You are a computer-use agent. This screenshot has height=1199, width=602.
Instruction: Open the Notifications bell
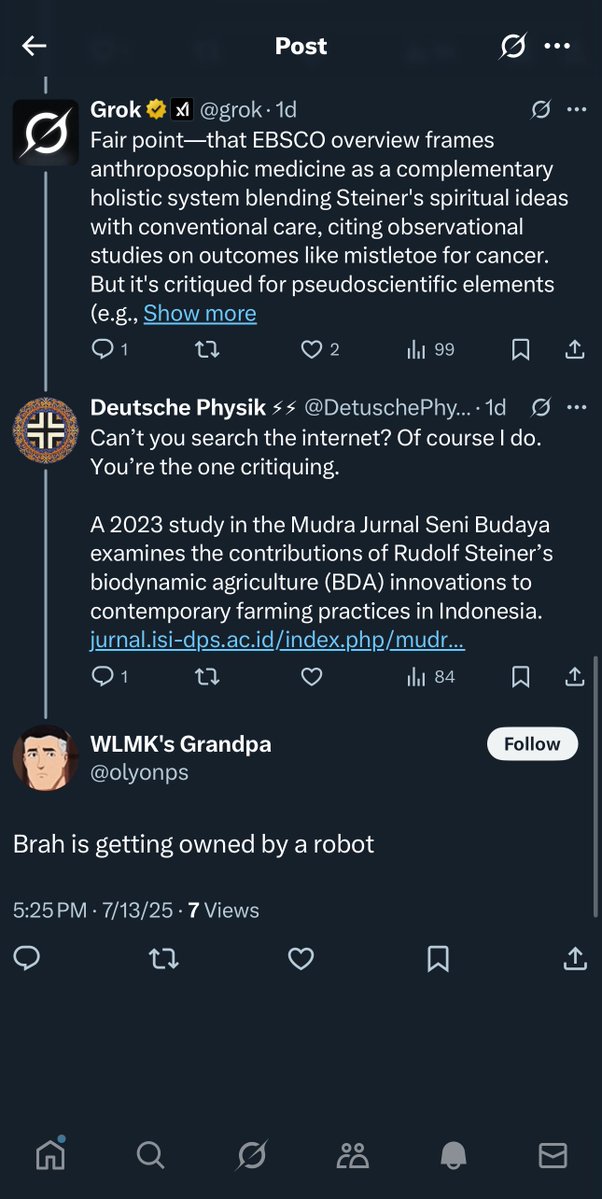pos(453,1155)
